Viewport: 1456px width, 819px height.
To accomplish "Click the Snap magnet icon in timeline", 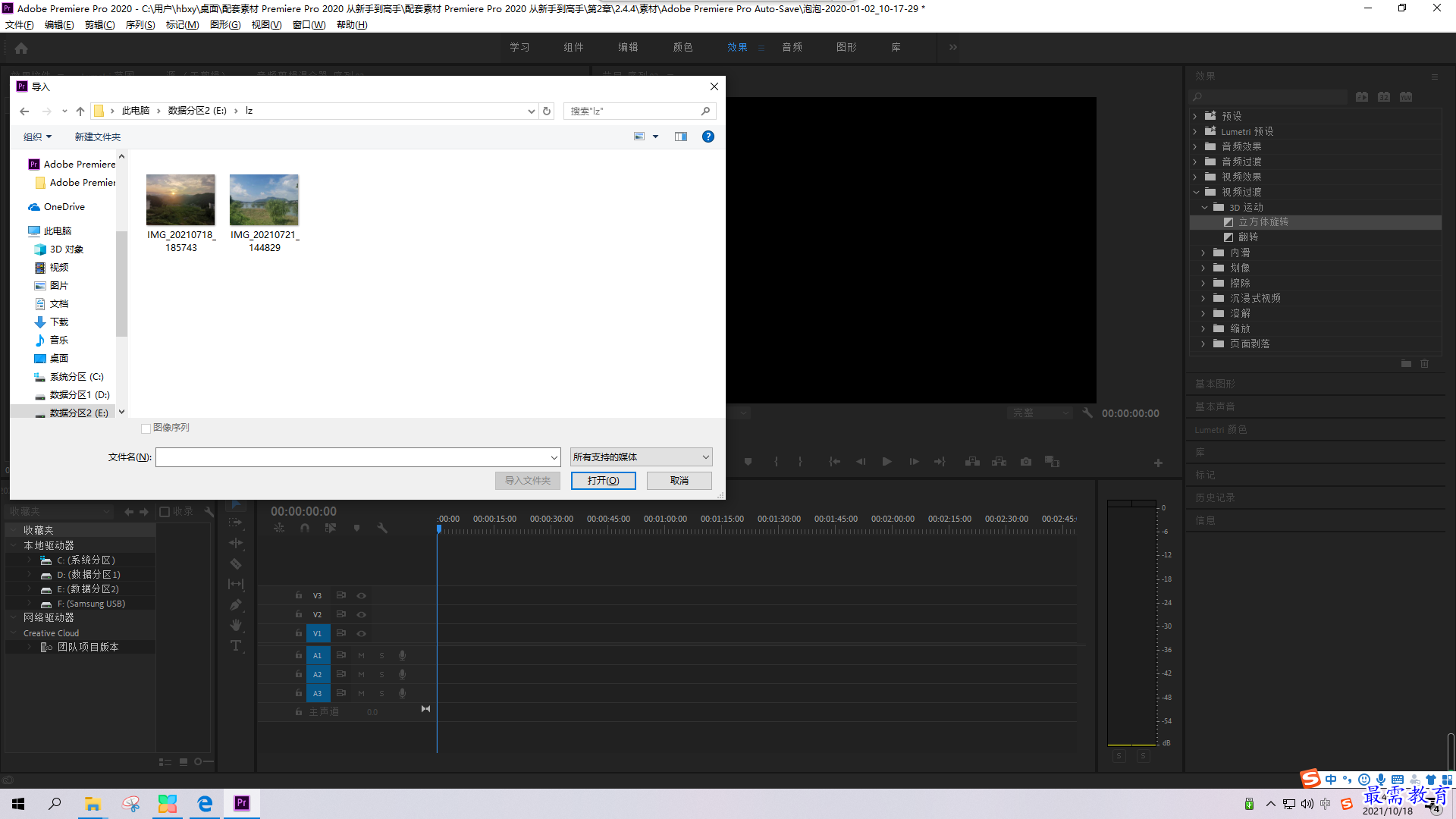I will [x=305, y=528].
